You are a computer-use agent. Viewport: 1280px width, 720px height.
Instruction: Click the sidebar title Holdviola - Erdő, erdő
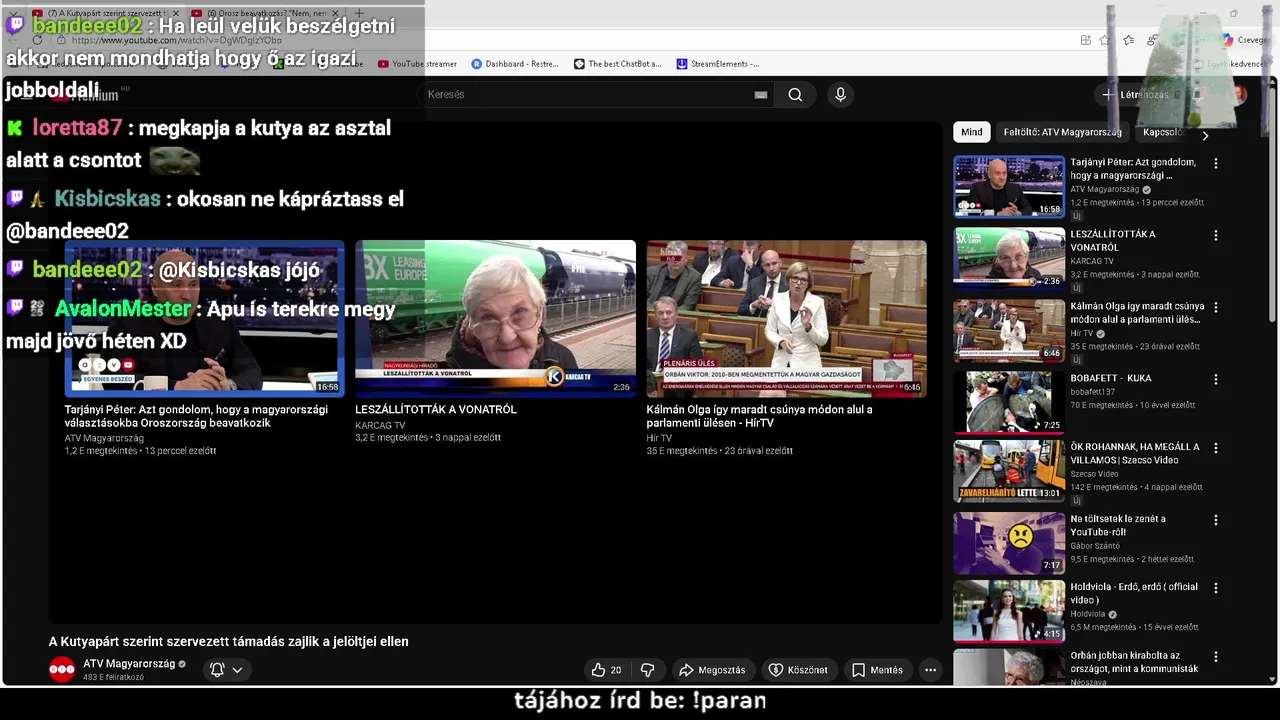1134,593
